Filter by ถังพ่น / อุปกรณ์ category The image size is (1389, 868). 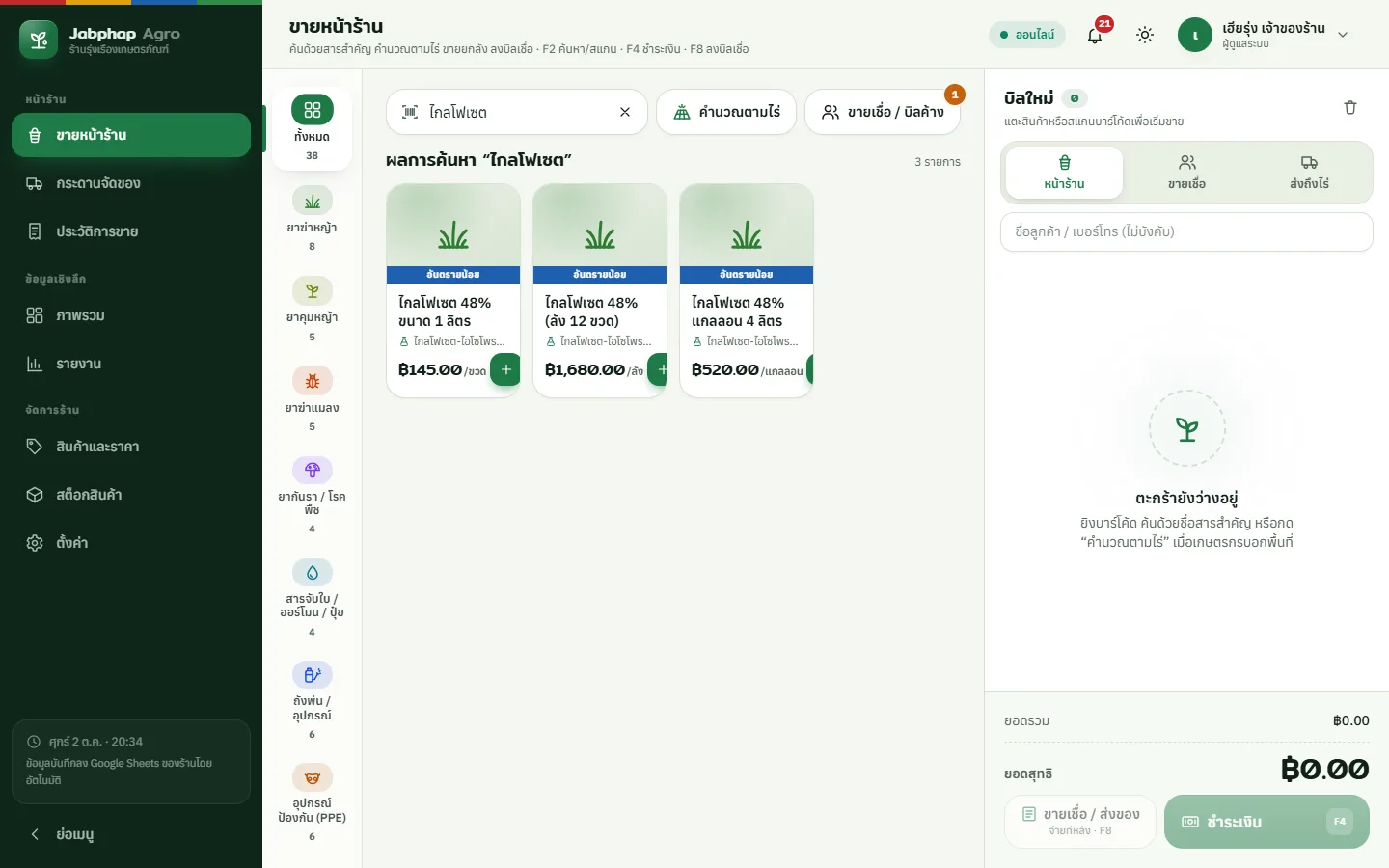tap(312, 700)
